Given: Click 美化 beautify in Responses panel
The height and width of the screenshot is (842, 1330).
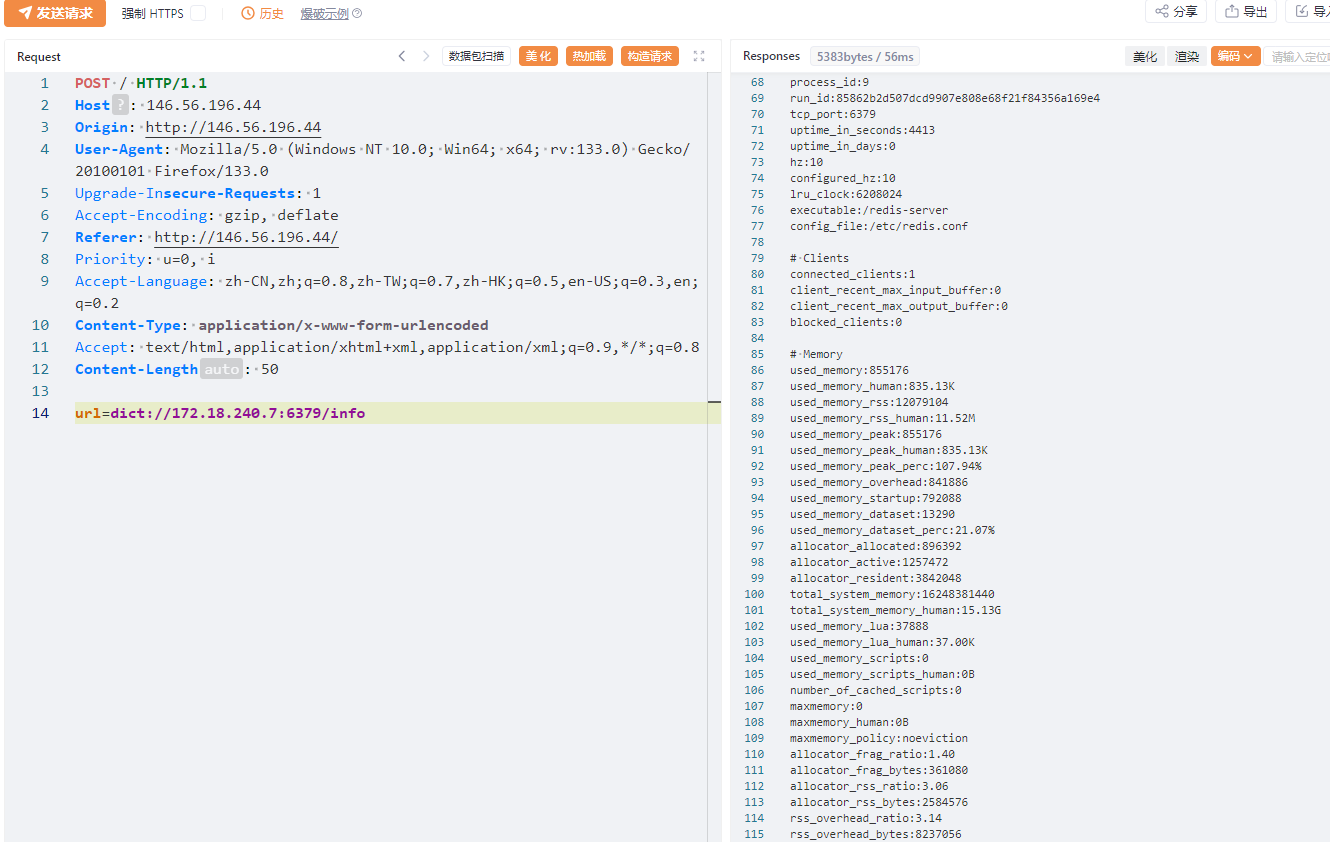Looking at the screenshot, I should tap(1145, 57).
